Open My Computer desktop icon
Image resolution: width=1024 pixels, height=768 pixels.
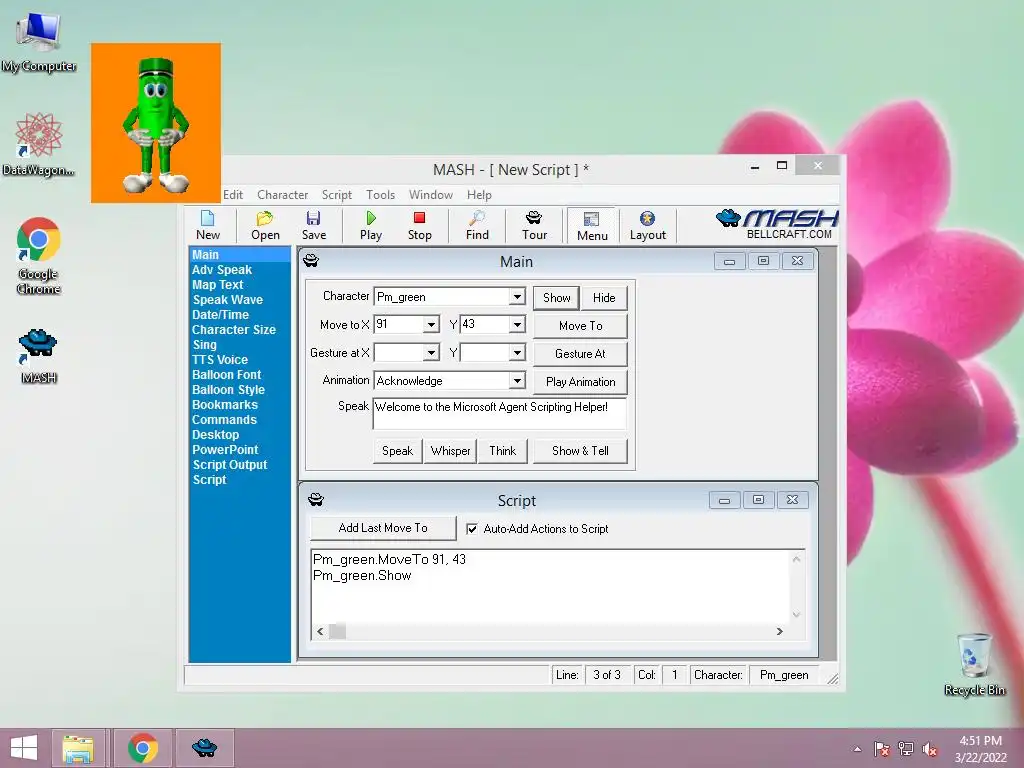(x=39, y=42)
